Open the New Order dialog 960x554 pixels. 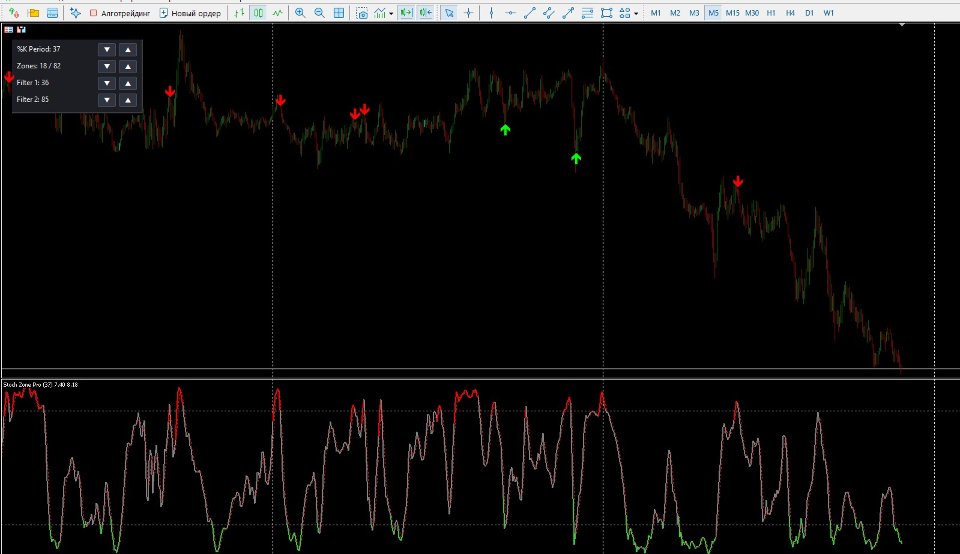tap(190, 13)
